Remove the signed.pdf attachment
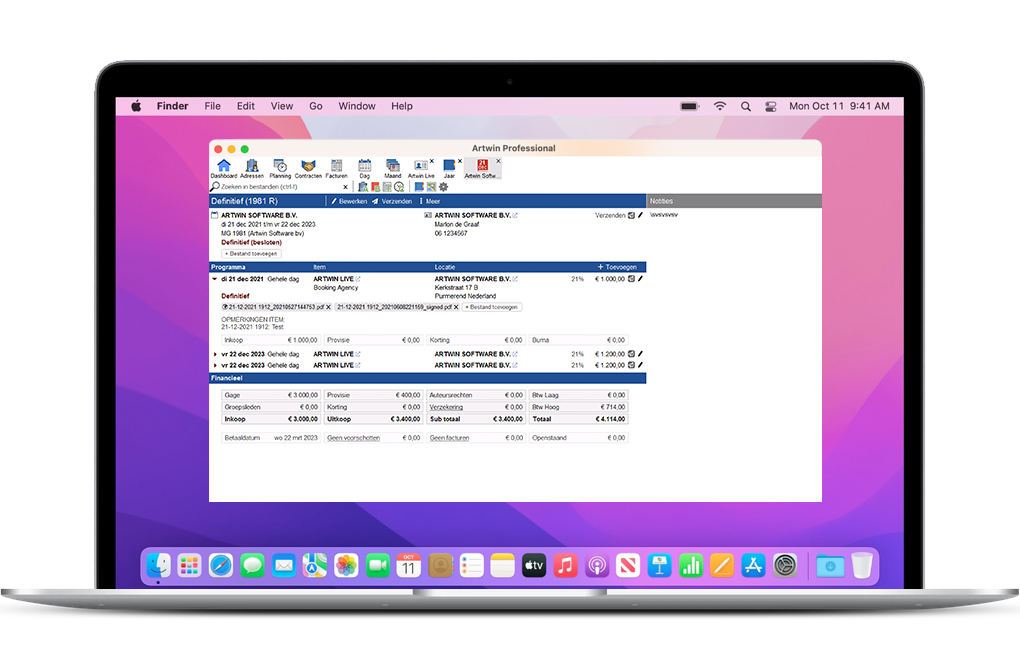1020x672 pixels. (x=456, y=307)
